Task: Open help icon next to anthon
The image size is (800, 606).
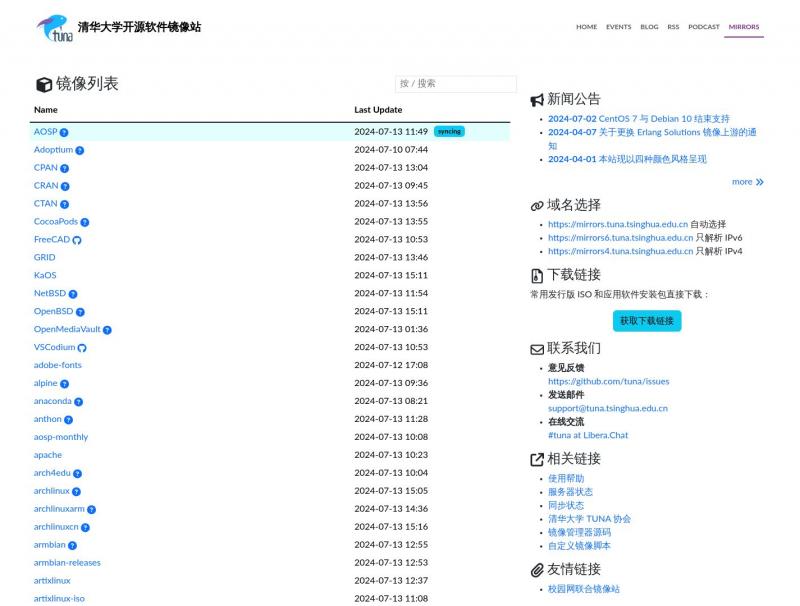Action: click(68, 420)
